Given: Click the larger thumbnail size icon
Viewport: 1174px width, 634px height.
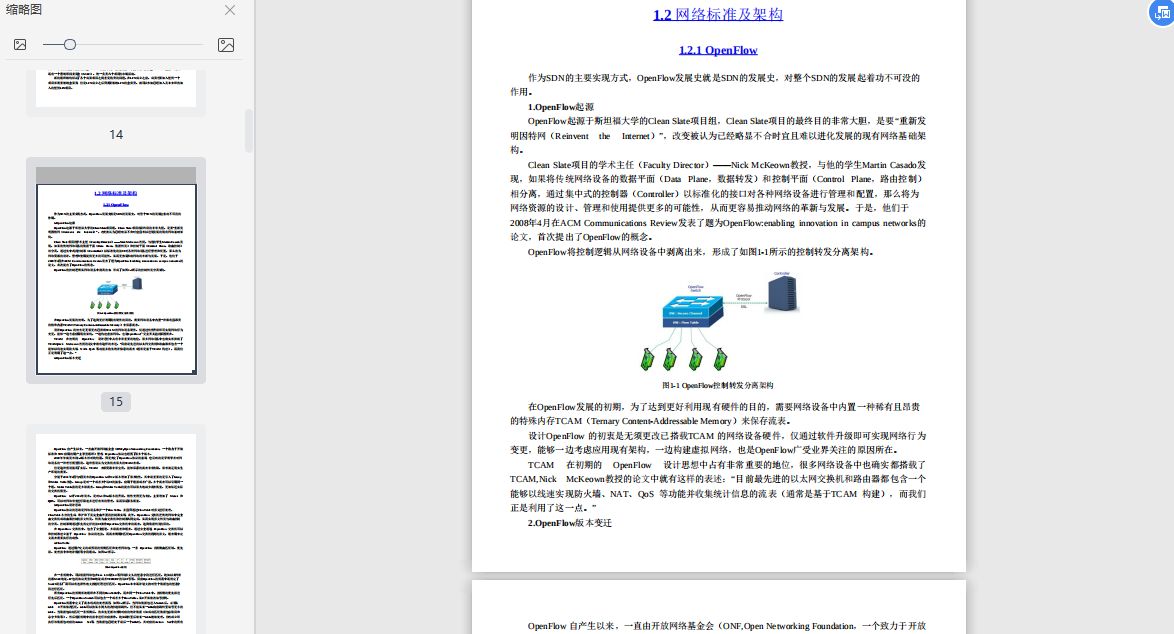Looking at the screenshot, I should pyautogui.click(x=225, y=45).
